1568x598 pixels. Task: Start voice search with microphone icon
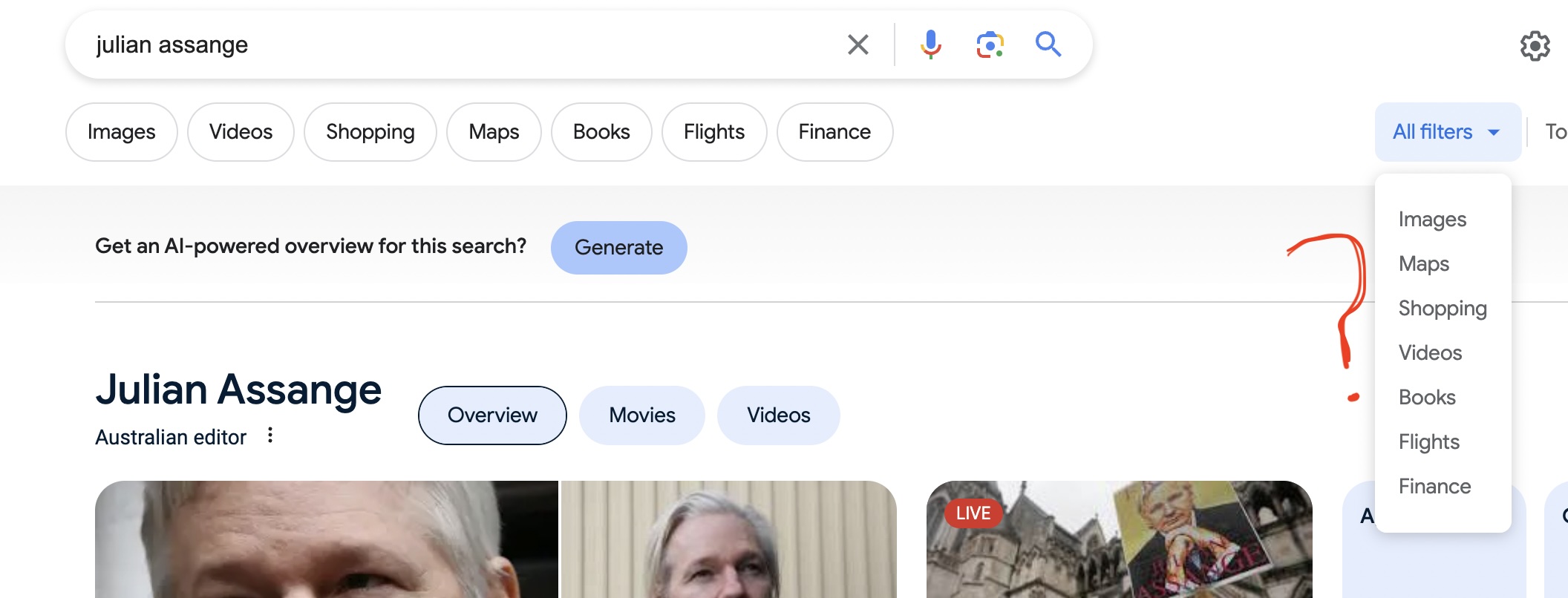pyautogui.click(x=930, y=45)
